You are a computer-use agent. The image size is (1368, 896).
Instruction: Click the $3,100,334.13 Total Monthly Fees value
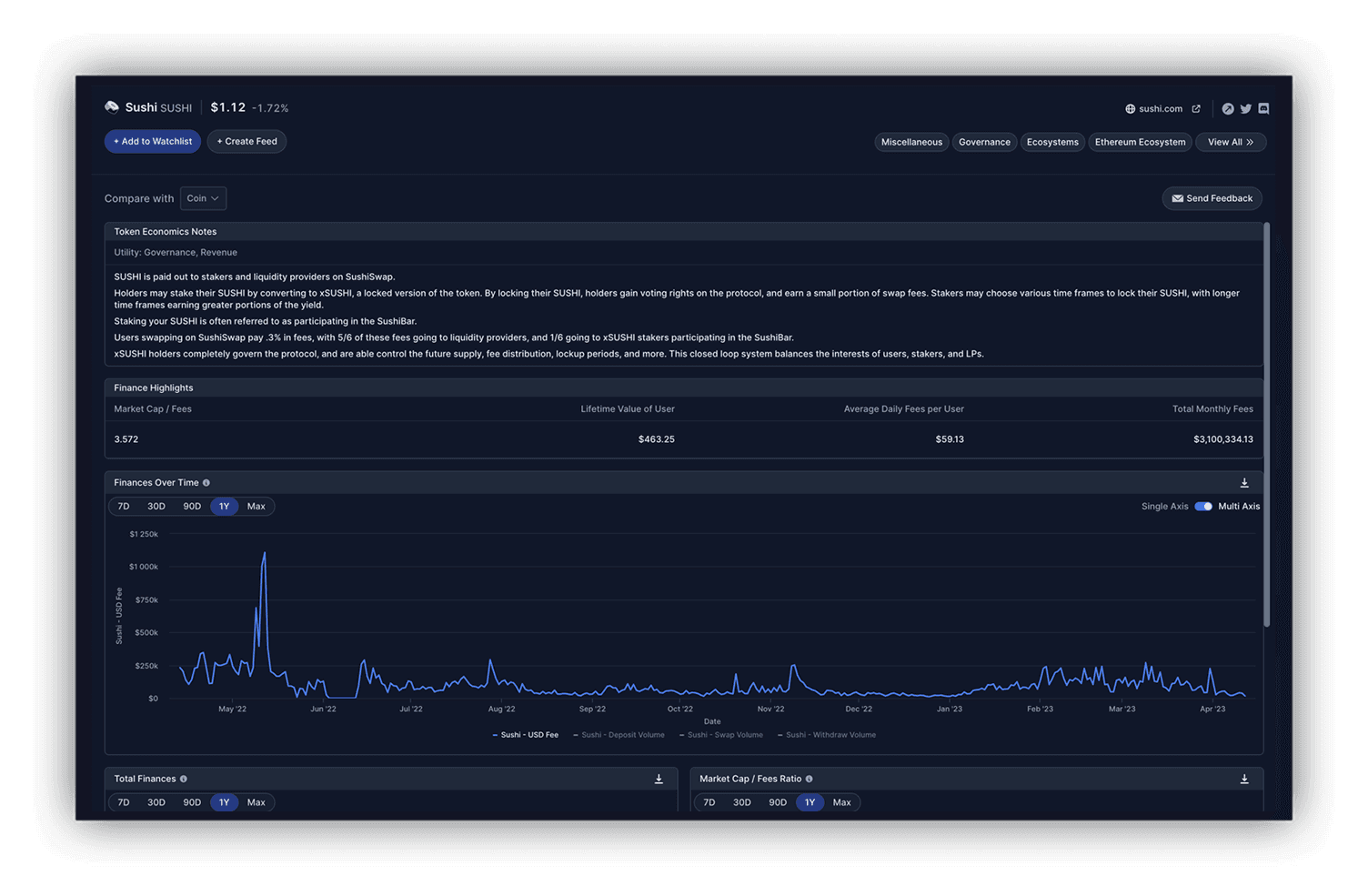point(1223,439)
